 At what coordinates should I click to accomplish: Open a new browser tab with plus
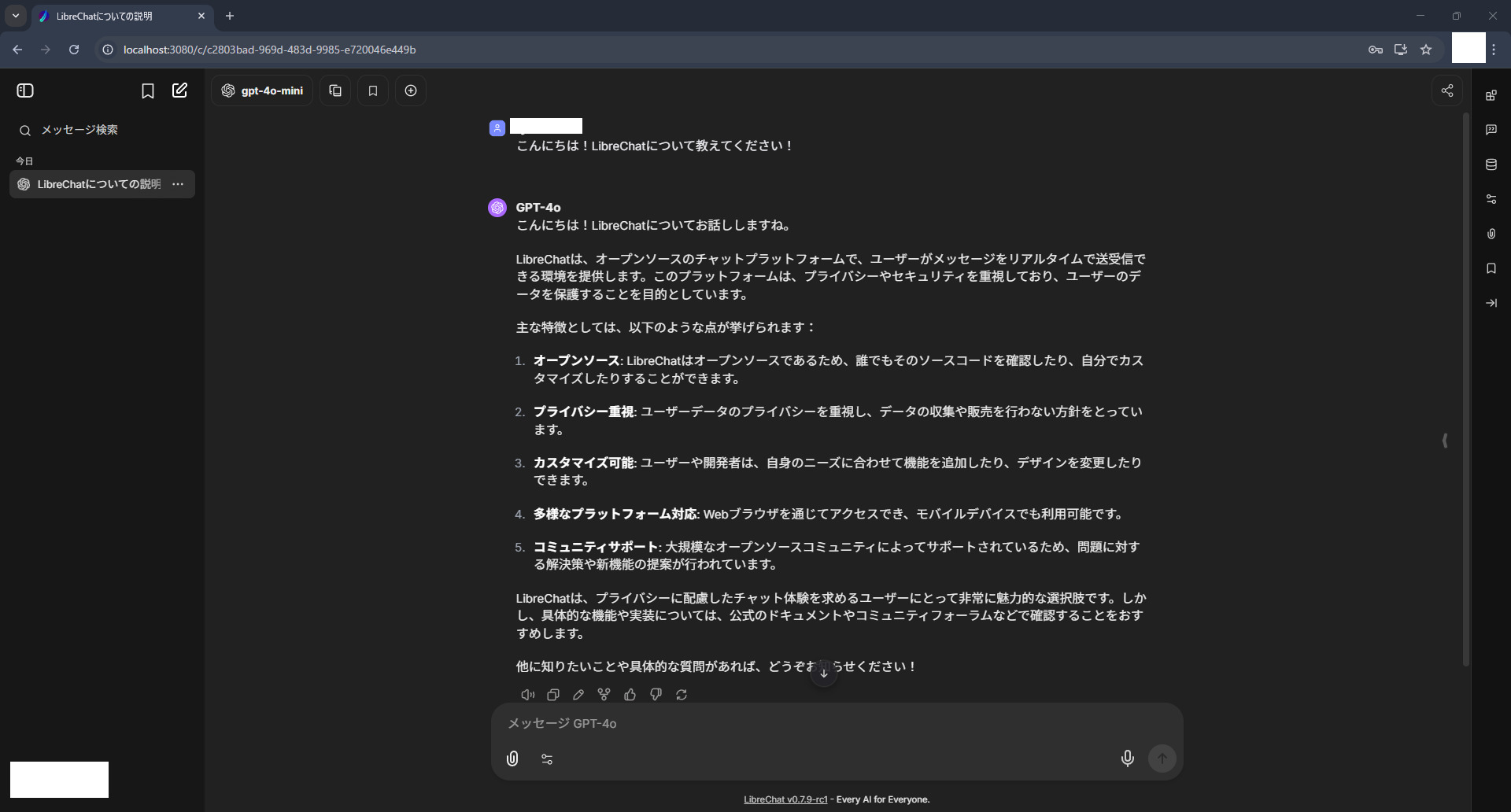click(x=230, y=16)
